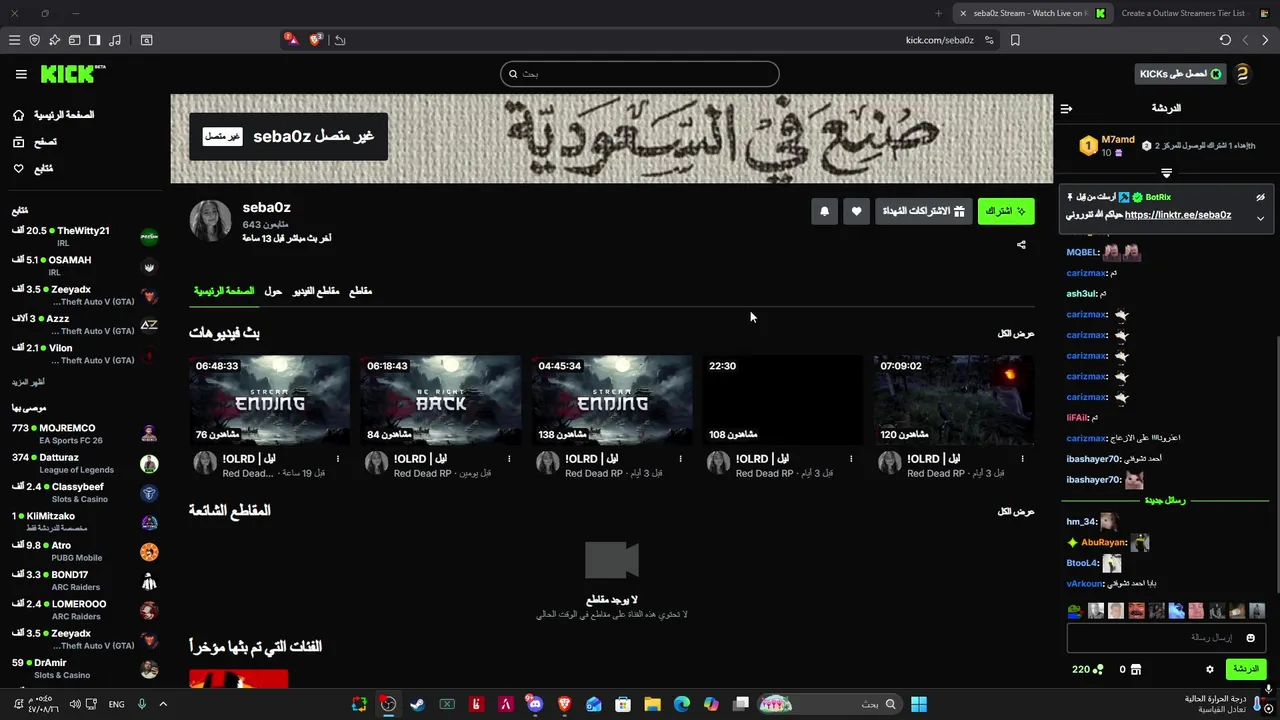Viewport: 1280px width, 720px height.
Task: Open user profile avatar at top right
Action: [1242, 74]
